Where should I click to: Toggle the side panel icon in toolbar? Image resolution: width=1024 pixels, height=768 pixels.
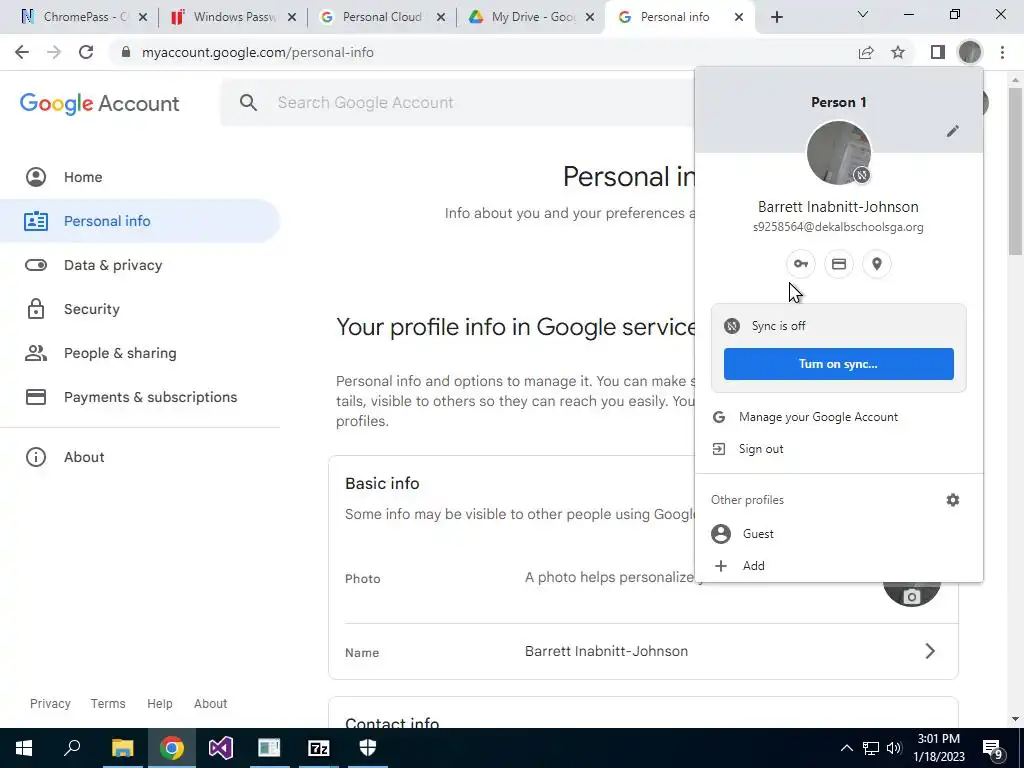(x=938, y=52)
